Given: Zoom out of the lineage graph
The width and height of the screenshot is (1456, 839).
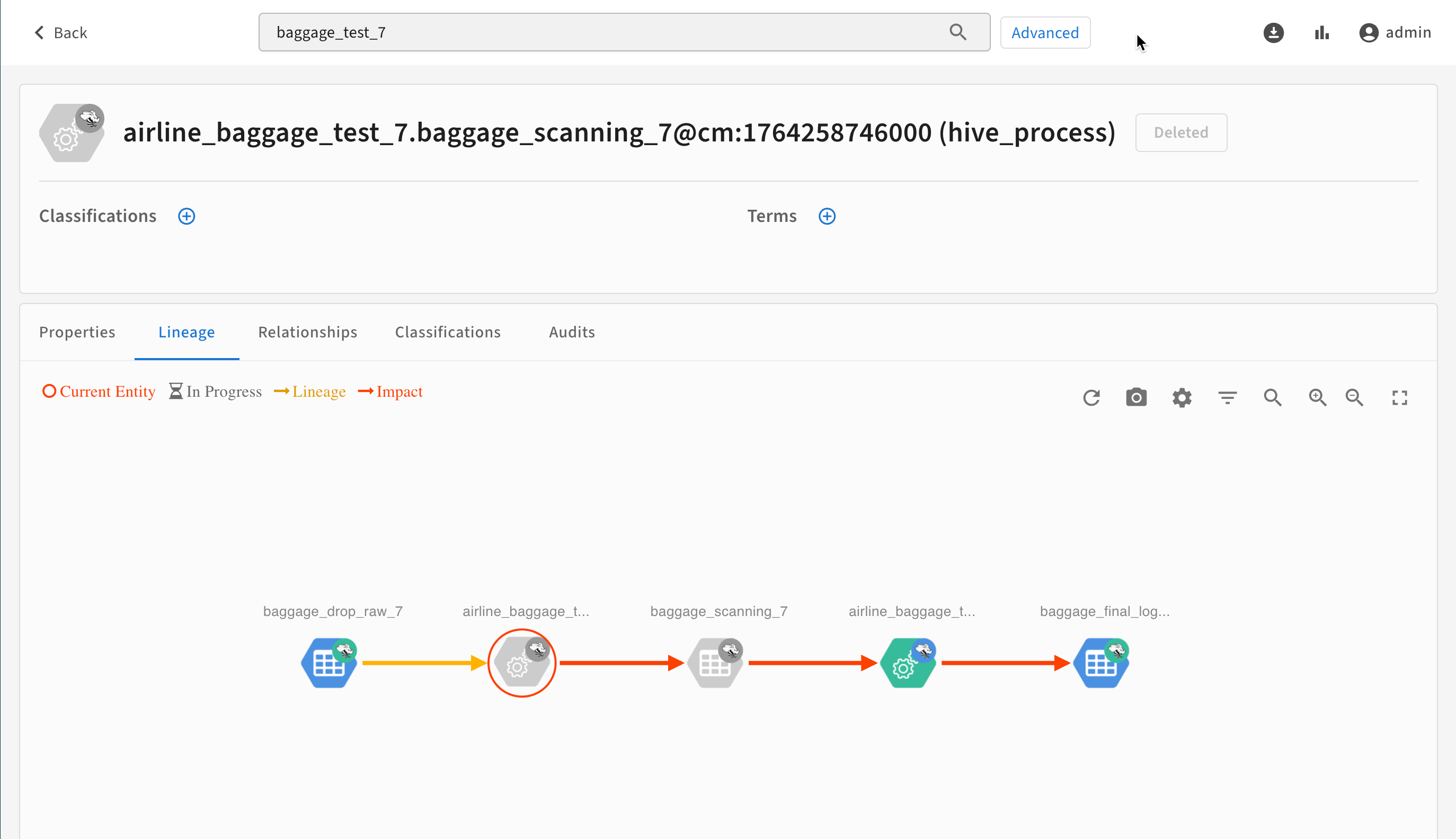Looking at the screenshot, I should pyautogui.click(x=1355, y=398).
